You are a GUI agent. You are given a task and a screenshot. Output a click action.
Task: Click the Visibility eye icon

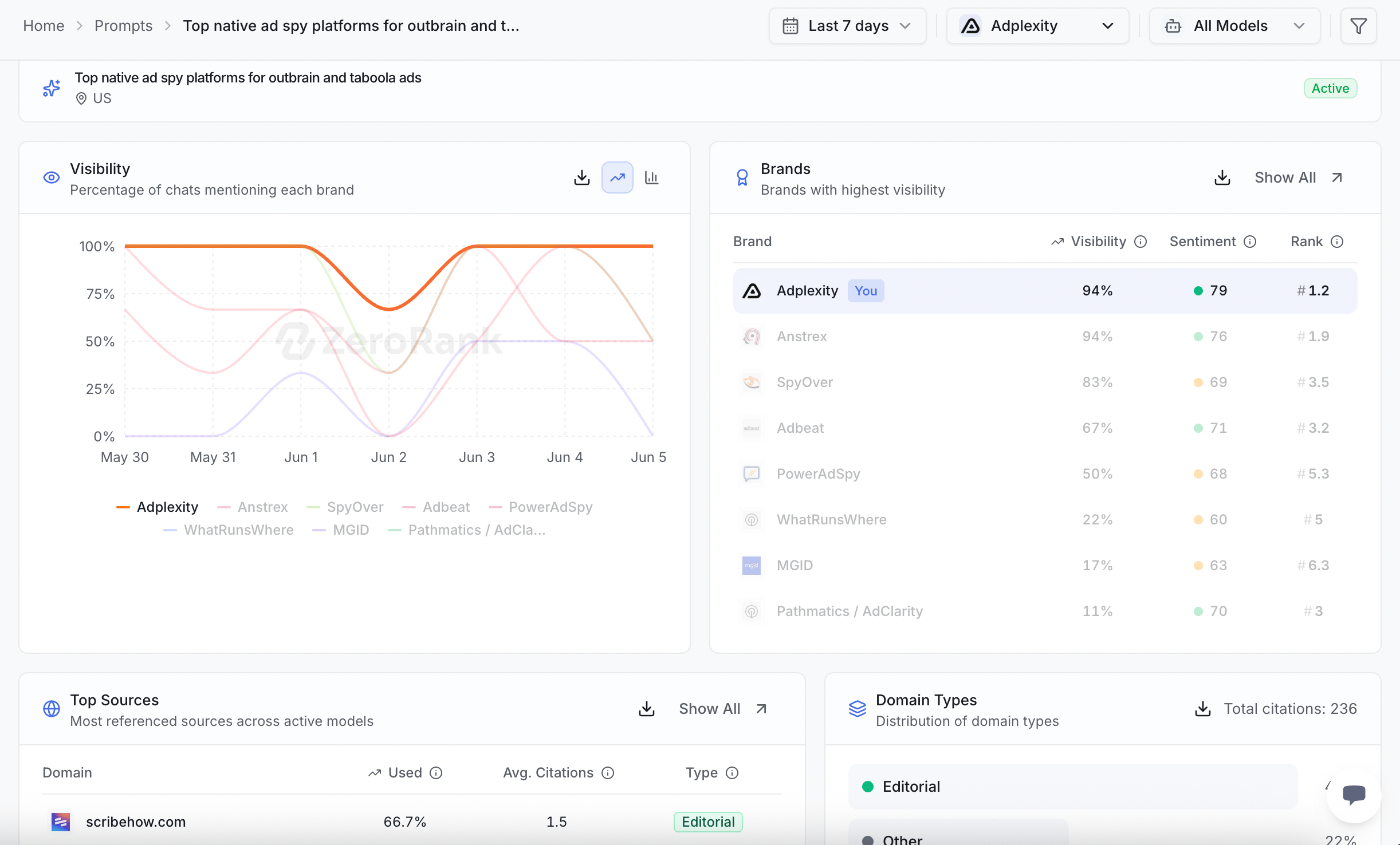coord(52,177)
